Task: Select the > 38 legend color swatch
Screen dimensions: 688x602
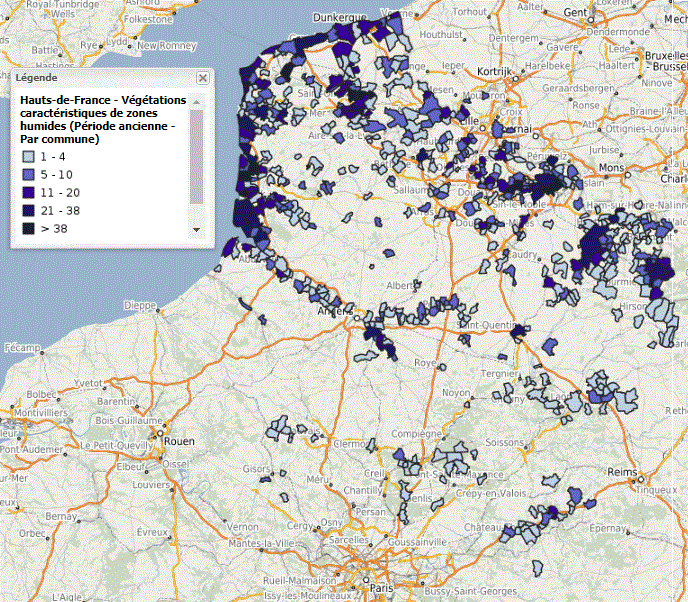Action: tap(30, 228)
